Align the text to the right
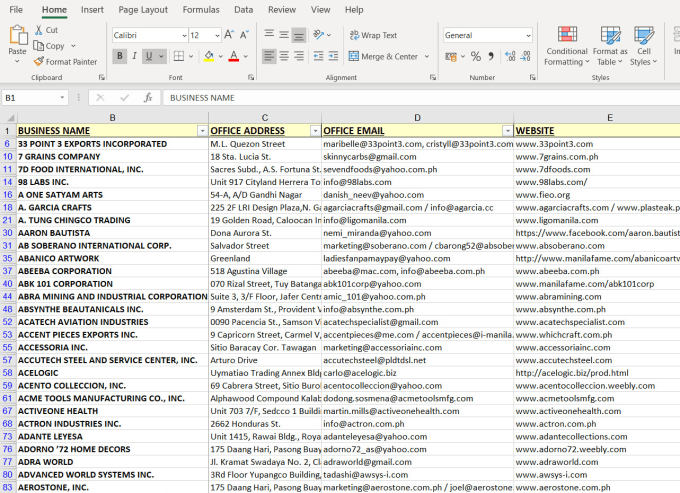The width and height of the screenshot is (680, 493). pyautogui.click(x=299, y=56)
